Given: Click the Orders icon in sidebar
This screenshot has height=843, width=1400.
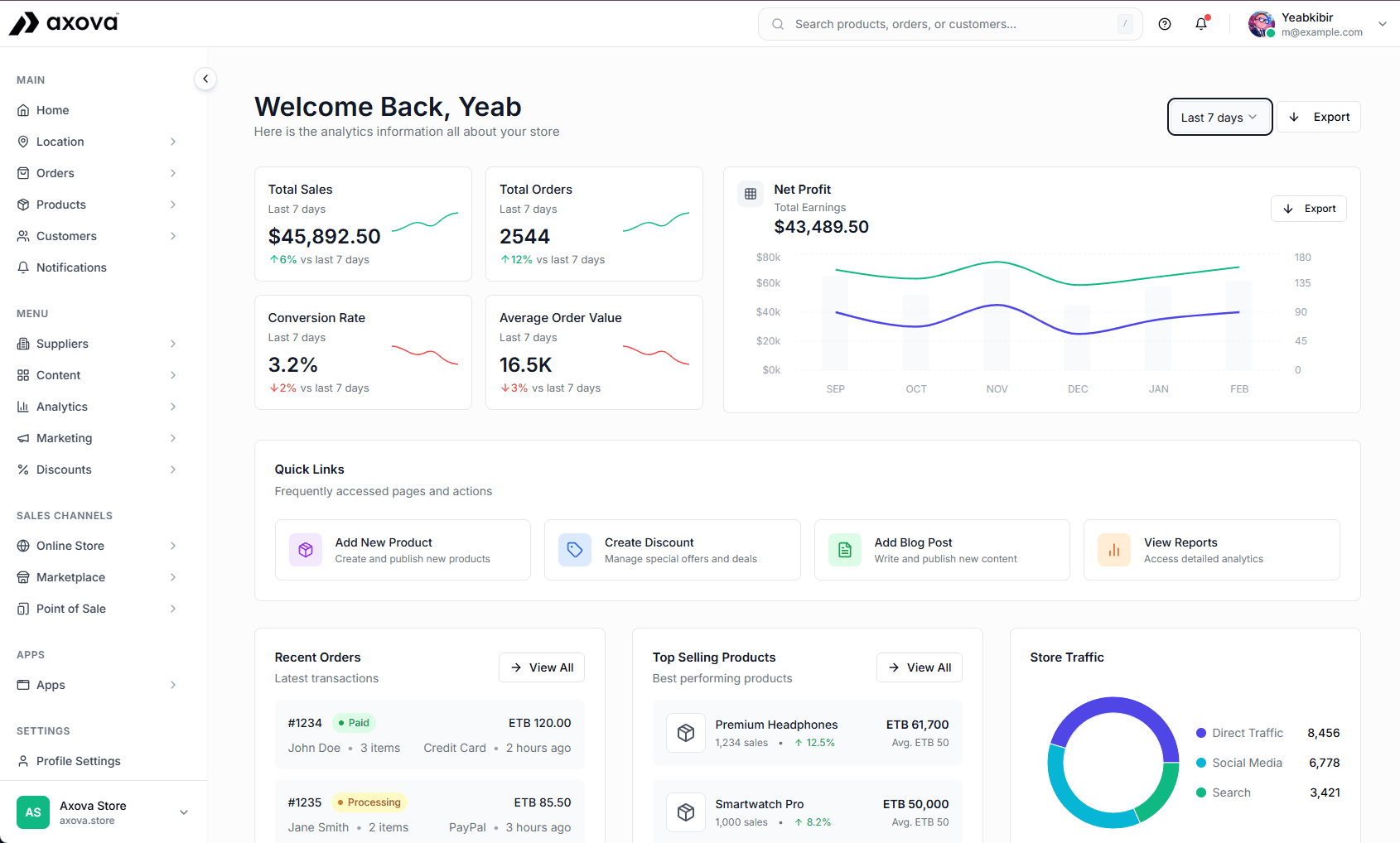Looking at the screenshot, I should click(24, 173).
